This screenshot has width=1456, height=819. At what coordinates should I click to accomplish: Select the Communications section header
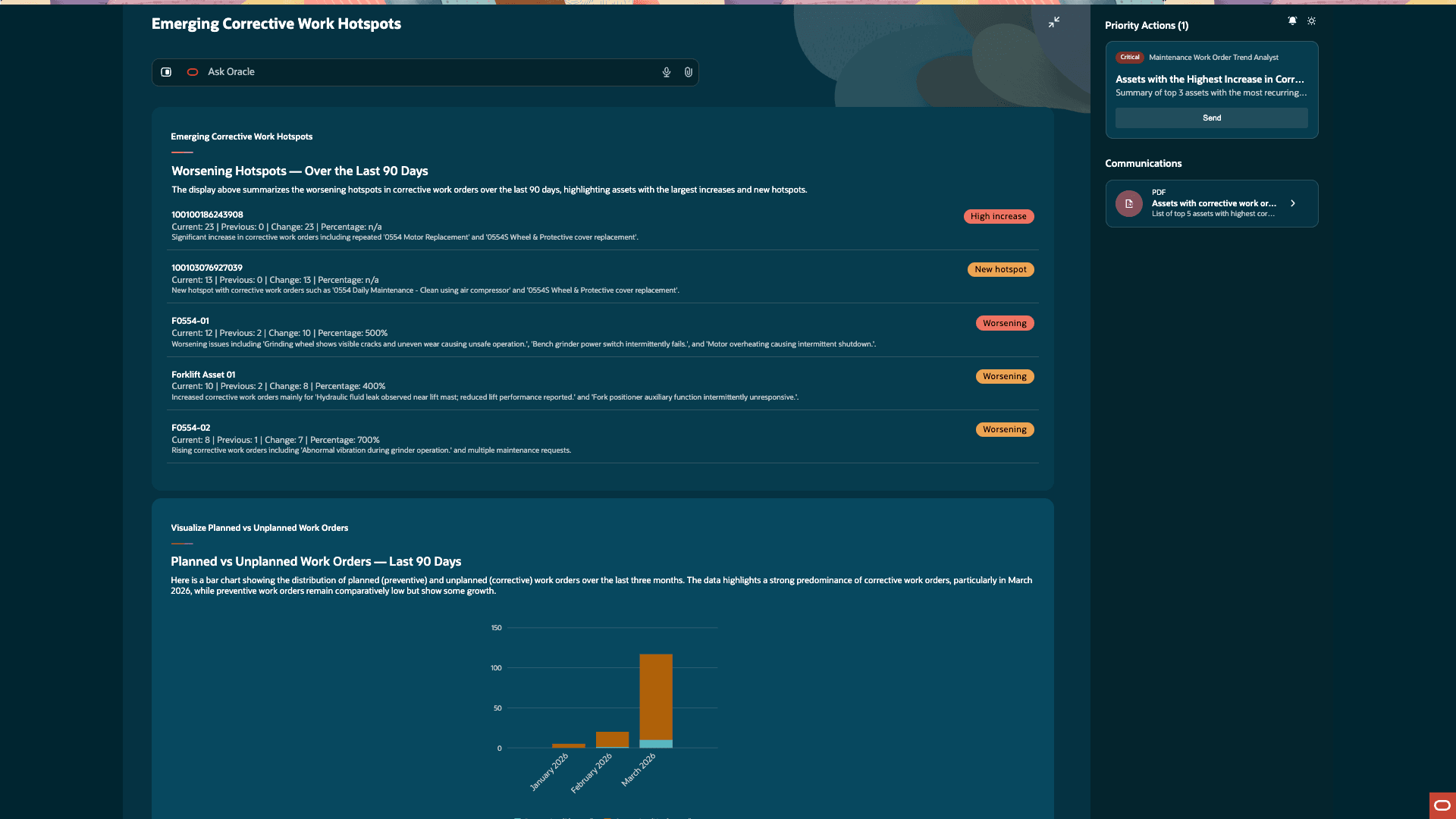coord(1144,163)
